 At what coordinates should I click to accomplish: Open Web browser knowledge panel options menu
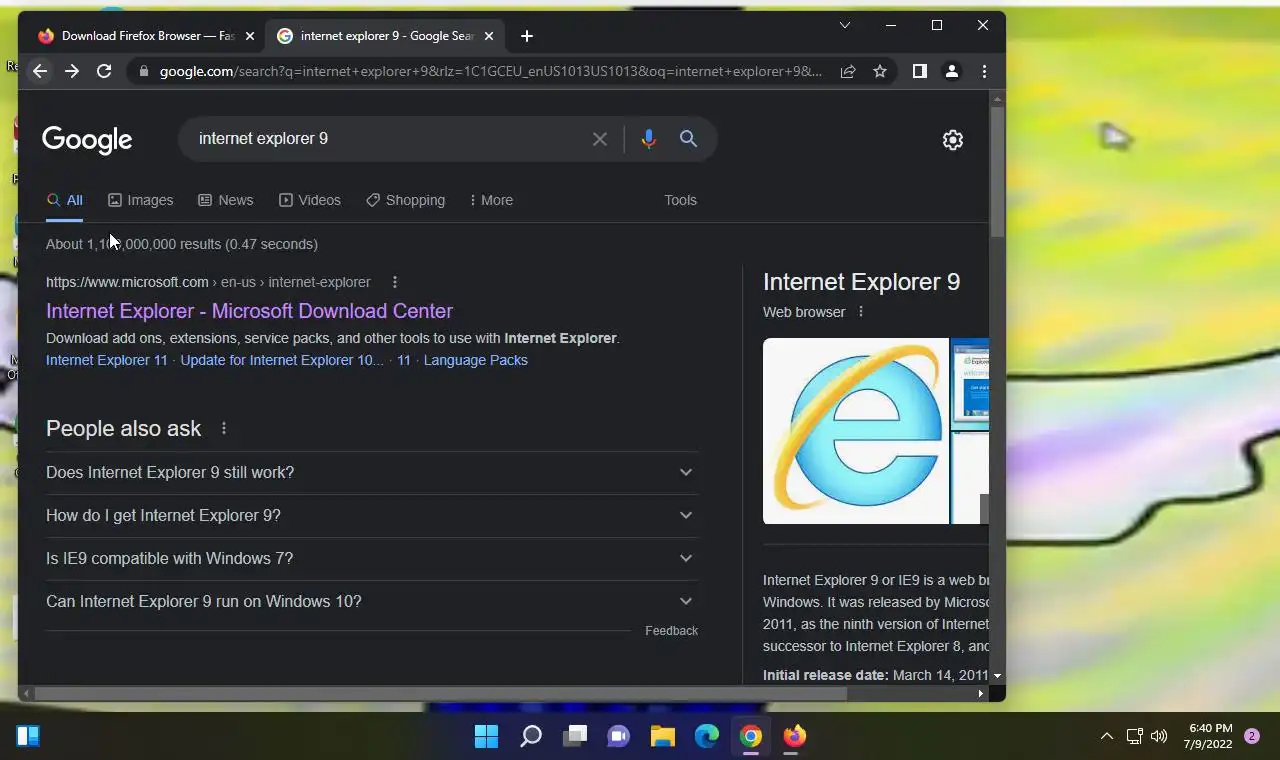[x=861, y=312]
